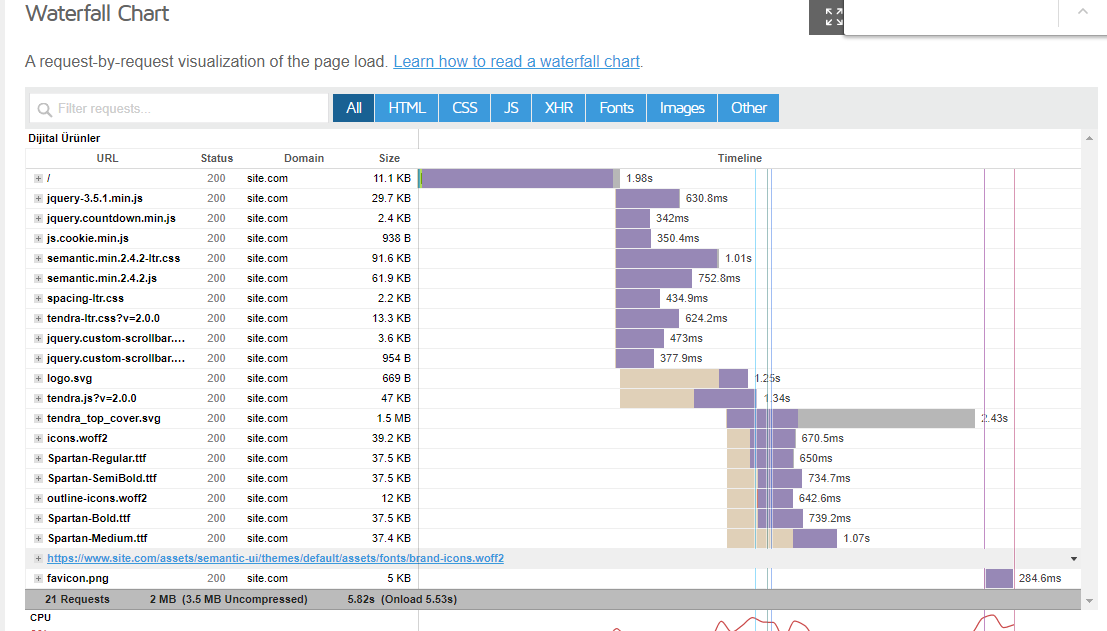Expand the semantic.min.2.4.2.js request

point(38,278)
